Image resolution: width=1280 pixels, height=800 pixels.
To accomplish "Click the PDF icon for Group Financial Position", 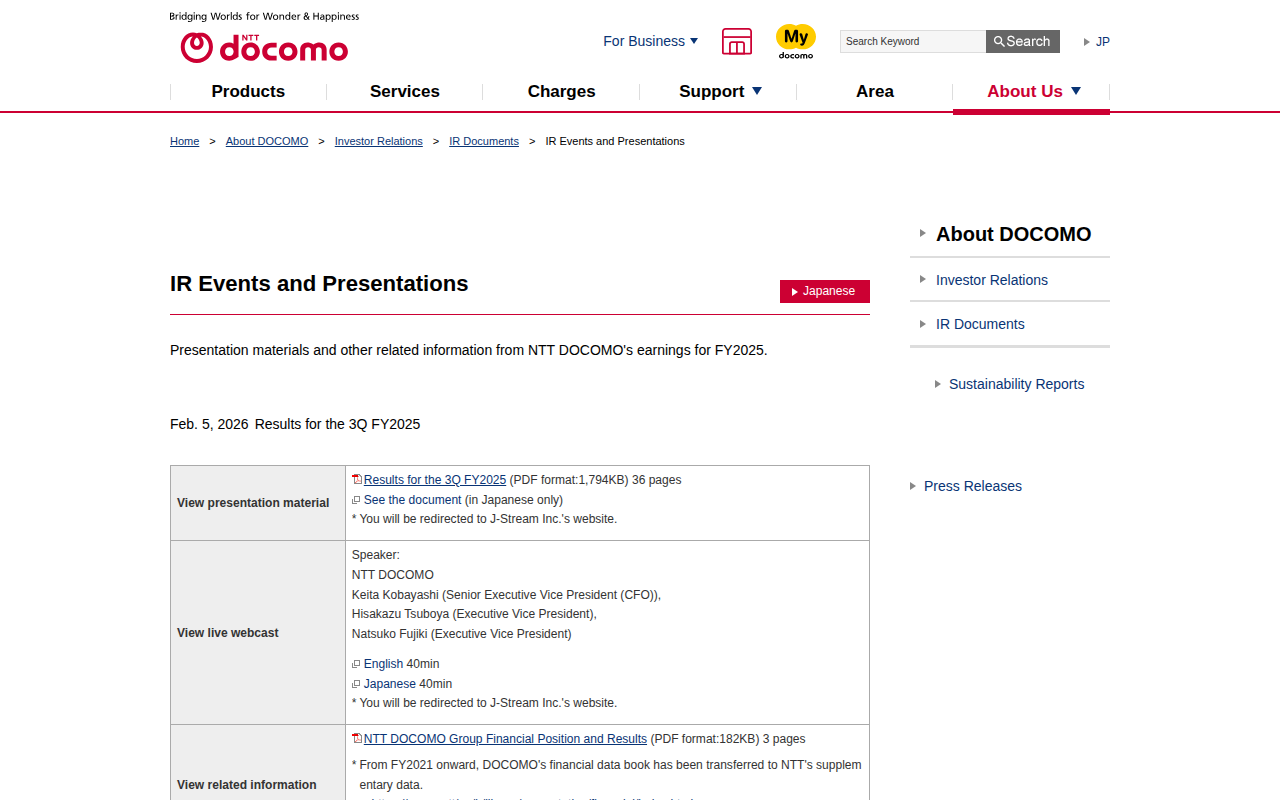I will coord(357,739).
